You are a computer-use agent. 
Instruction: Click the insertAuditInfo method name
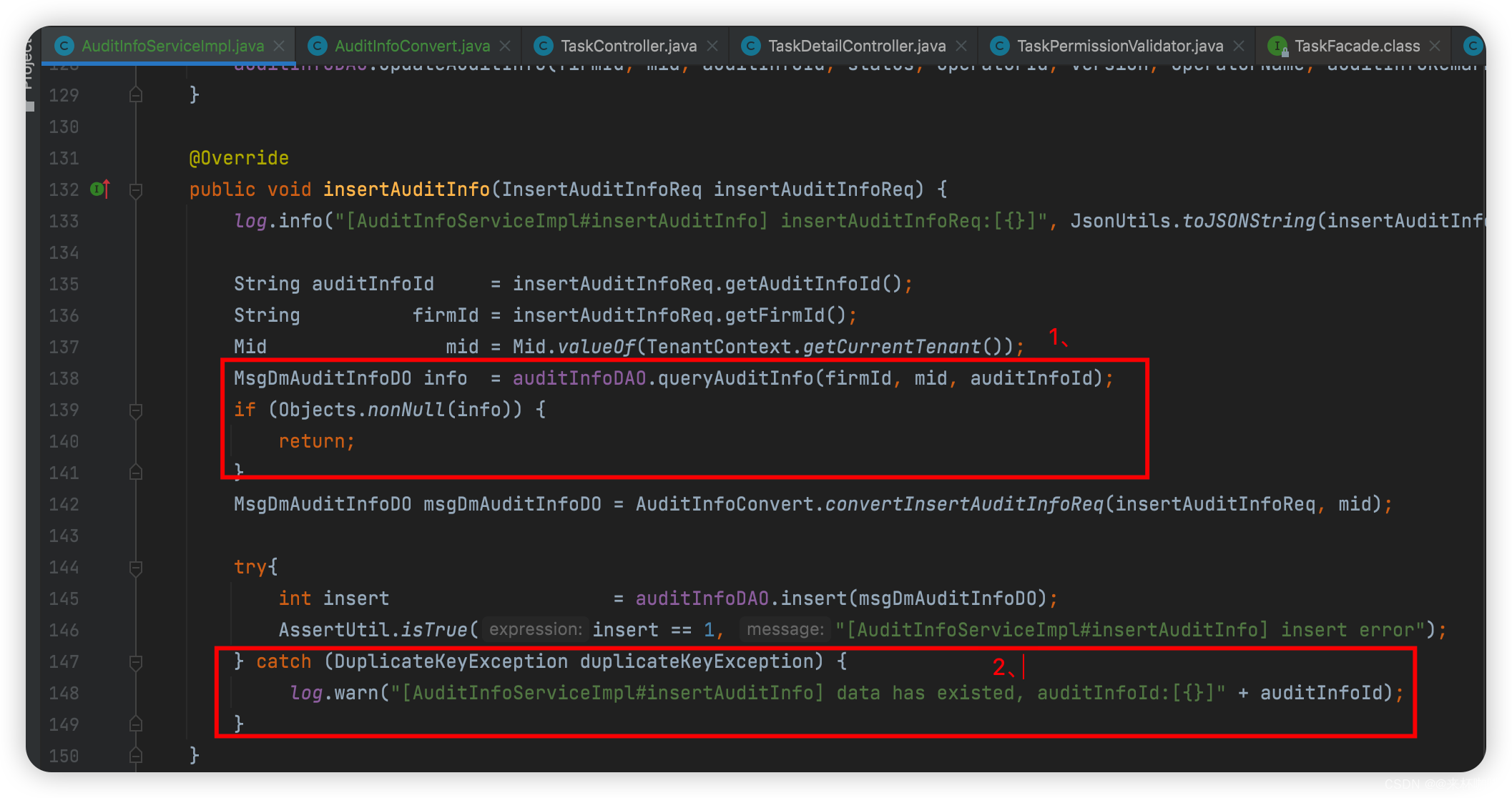(406, 189)
